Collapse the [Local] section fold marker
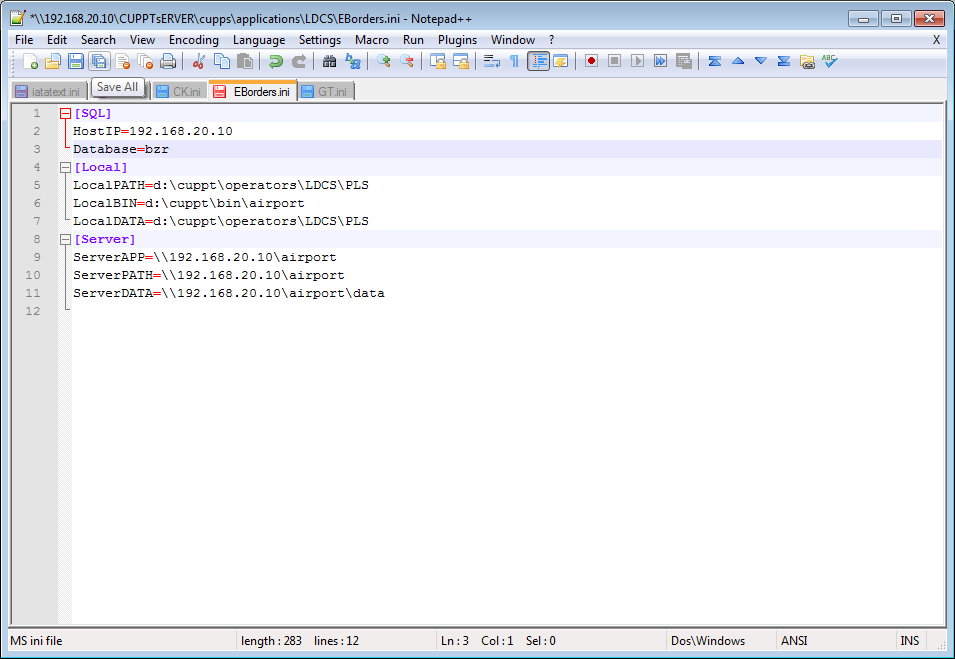955x659 pixels. (66, 167)
